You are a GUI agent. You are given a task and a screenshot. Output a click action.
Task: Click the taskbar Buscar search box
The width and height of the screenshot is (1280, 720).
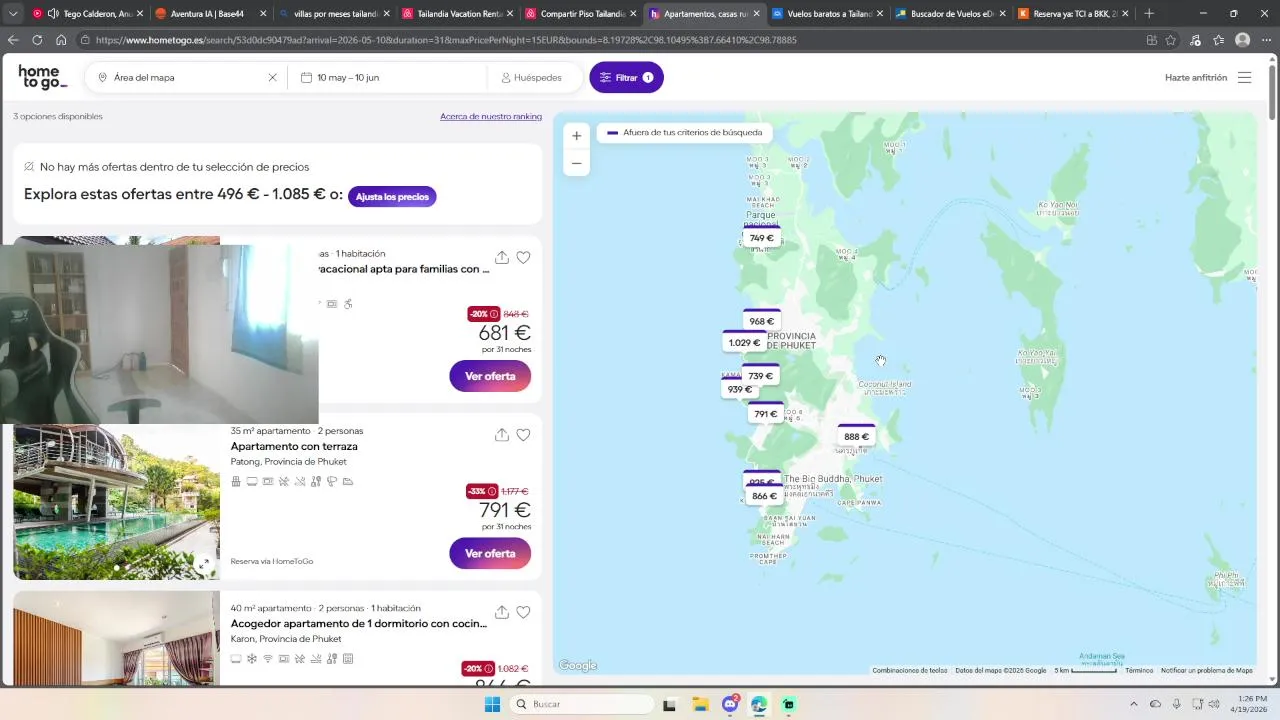(582, 704)
